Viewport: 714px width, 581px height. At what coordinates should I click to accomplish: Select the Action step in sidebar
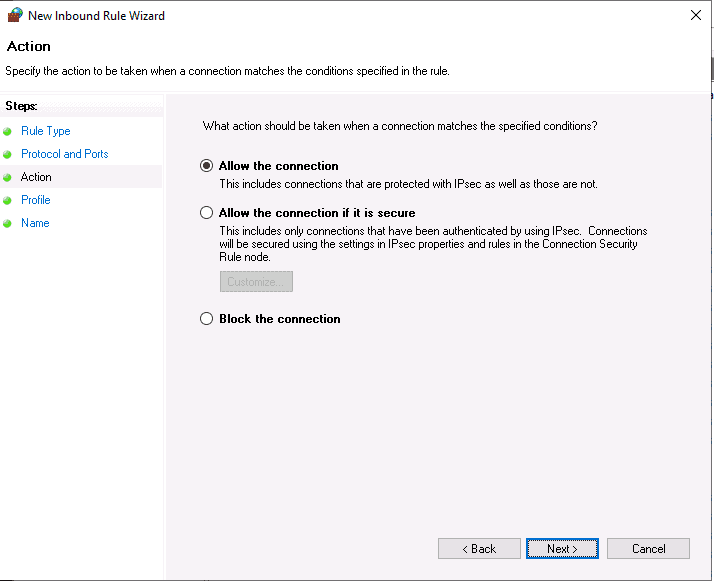point(36,177)
